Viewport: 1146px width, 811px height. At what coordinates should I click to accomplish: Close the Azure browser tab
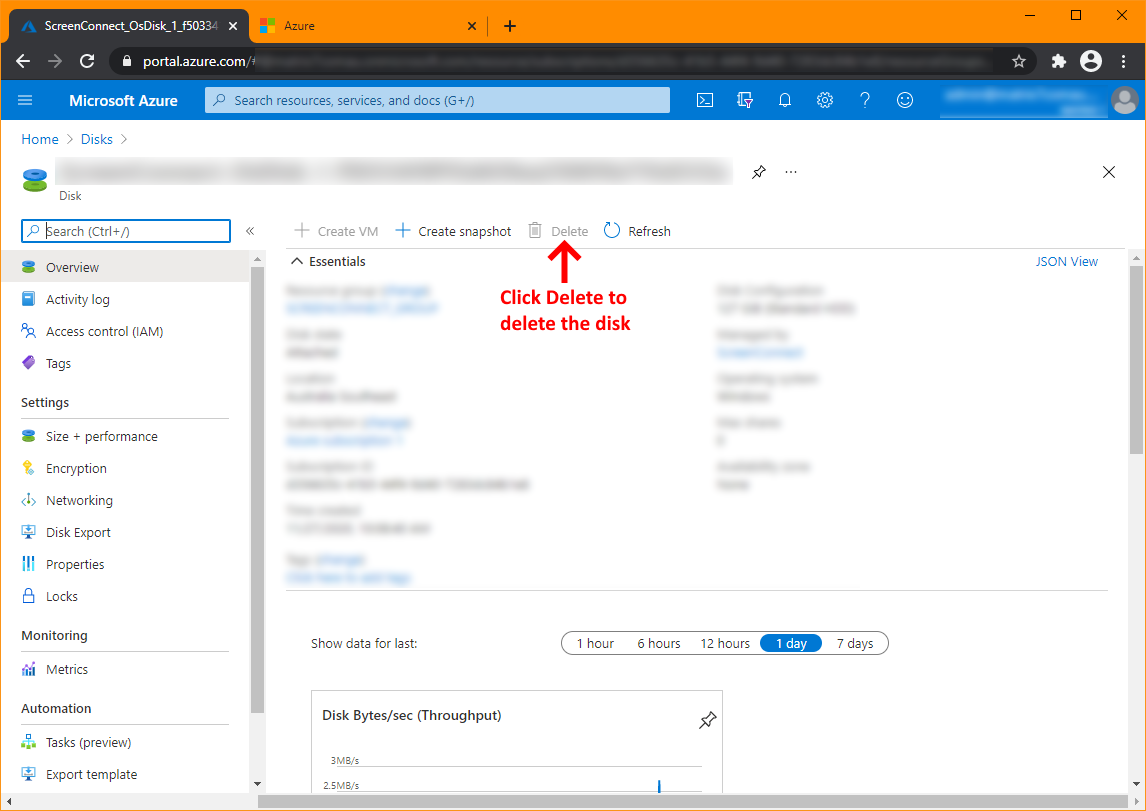[472, 26]
